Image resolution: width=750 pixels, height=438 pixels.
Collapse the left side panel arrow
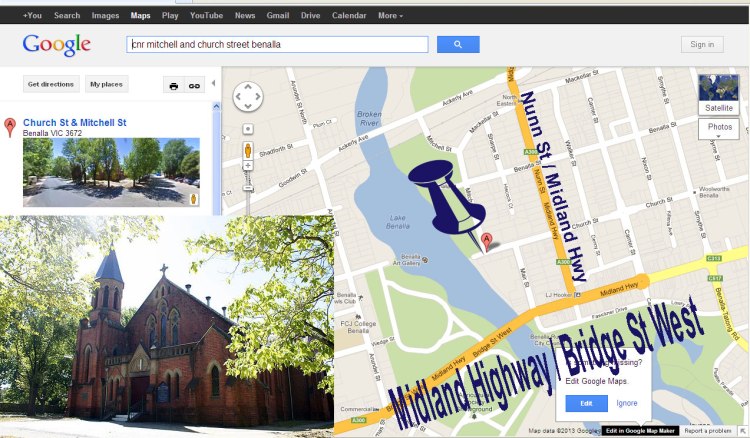click(213, 83)
